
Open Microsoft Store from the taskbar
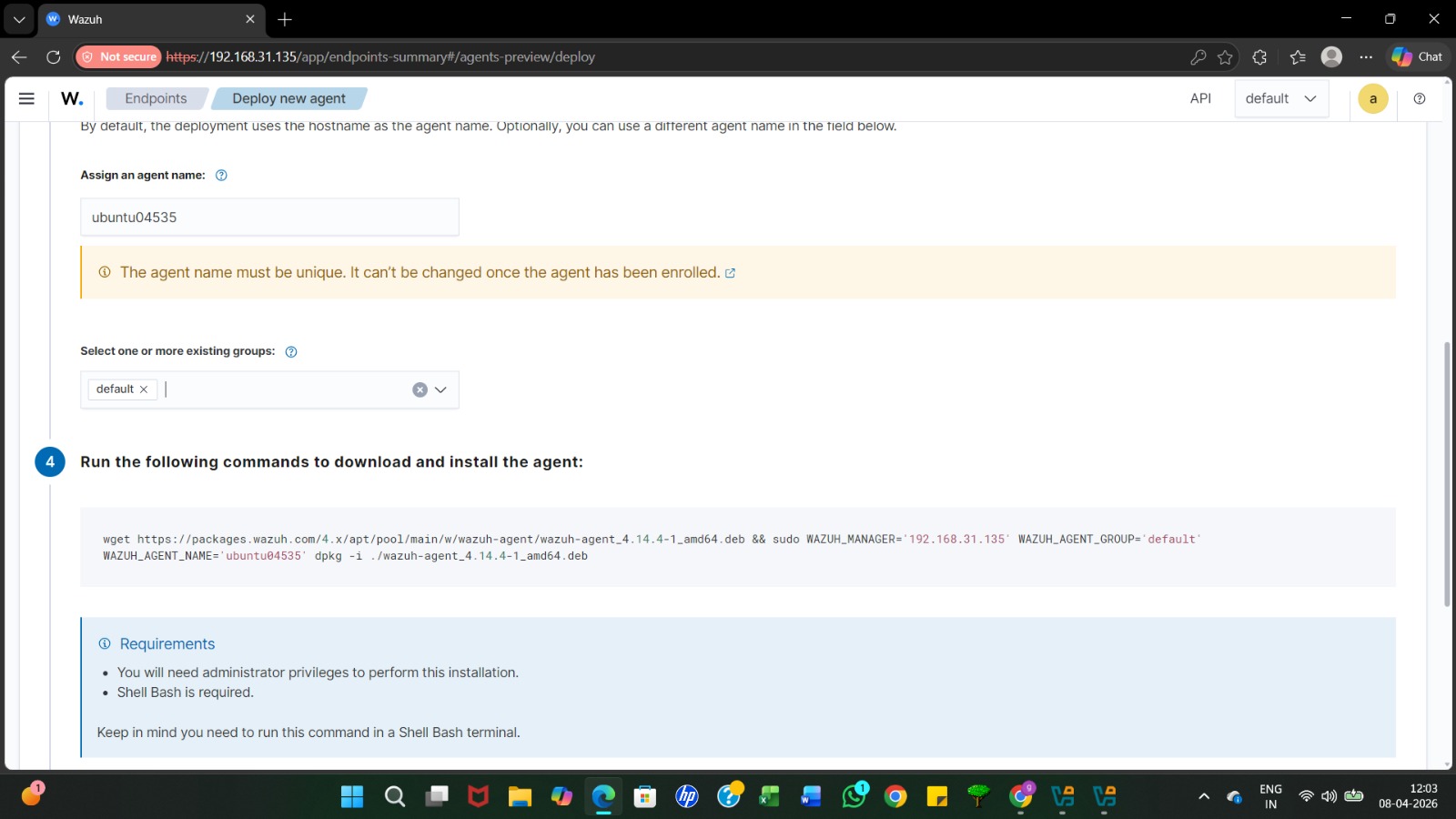[645, 797]
